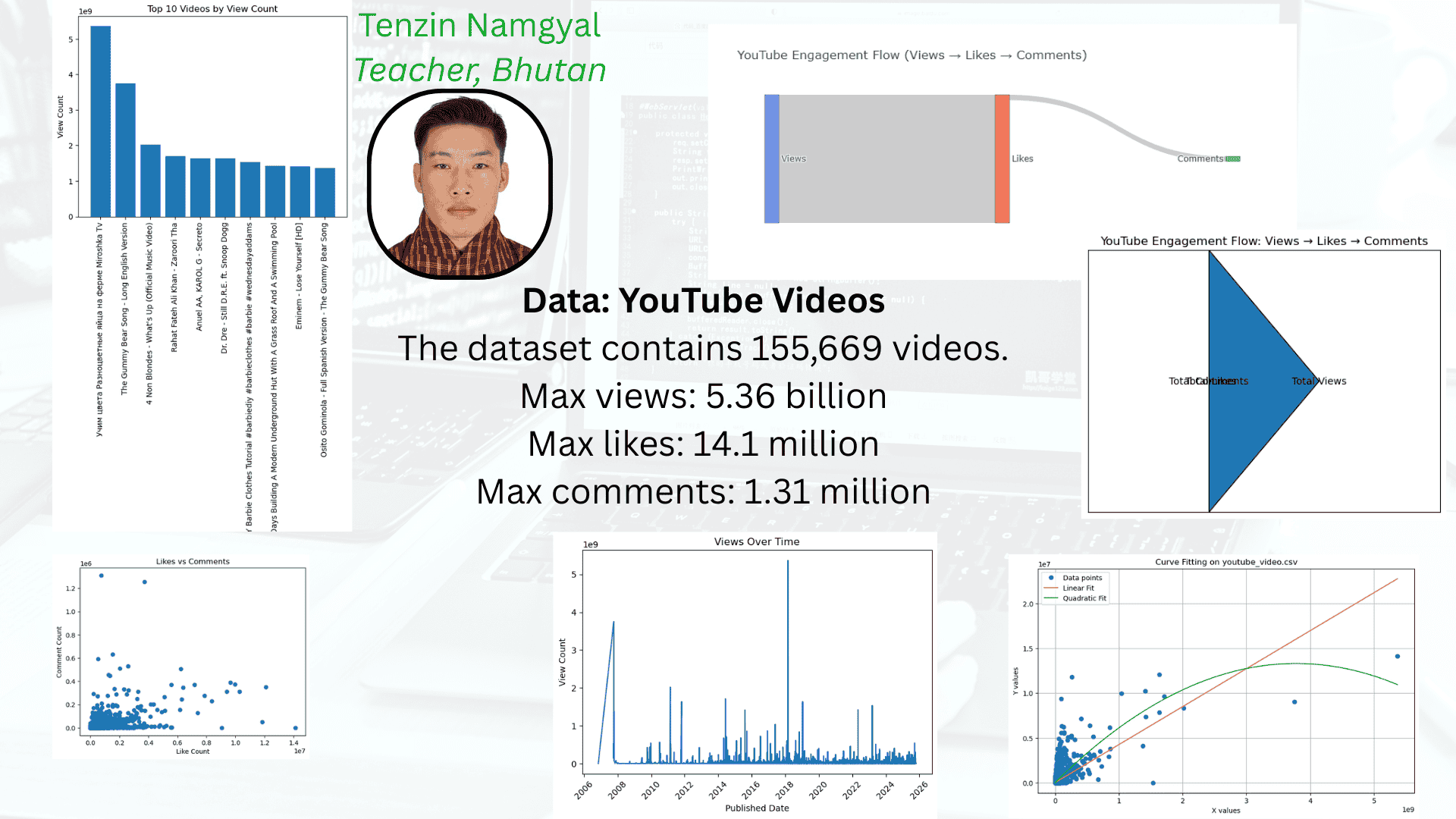
Task: Toggle the Linear Fit legend entry
Action: [x=1080, y=588]
